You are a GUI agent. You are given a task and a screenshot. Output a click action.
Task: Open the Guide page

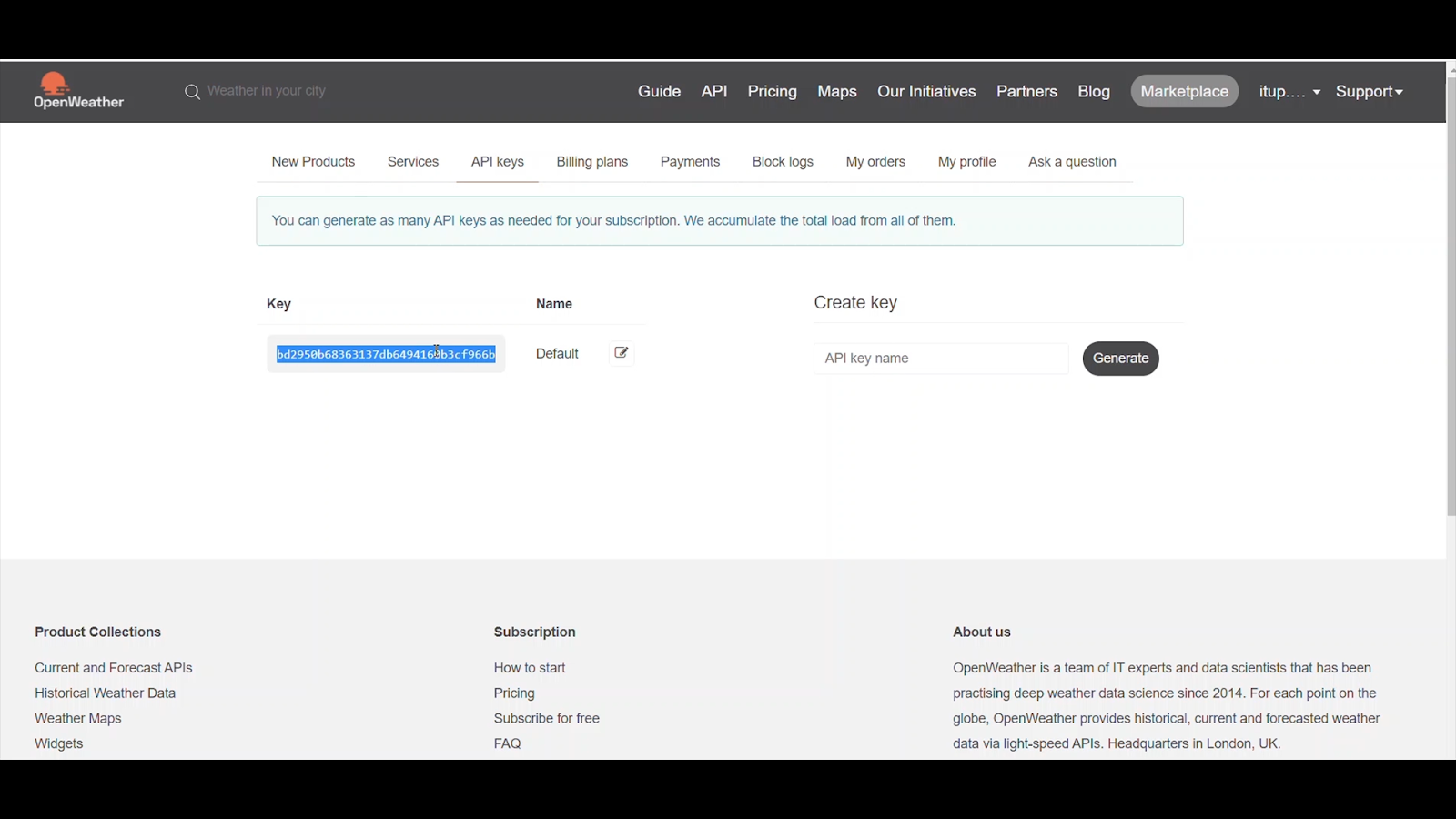coord(659,91)
